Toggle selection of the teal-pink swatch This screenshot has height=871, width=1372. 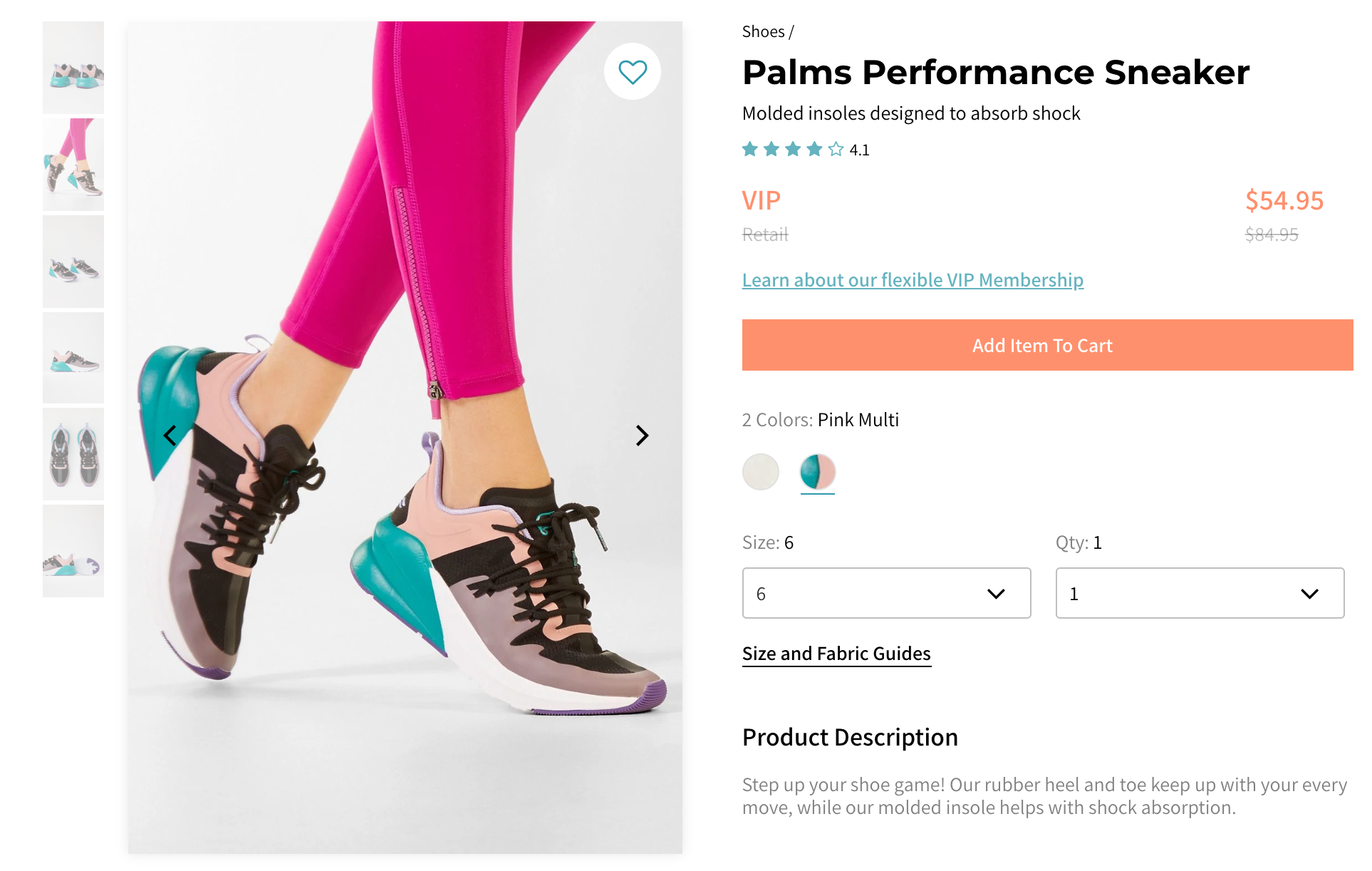[817, 471]
